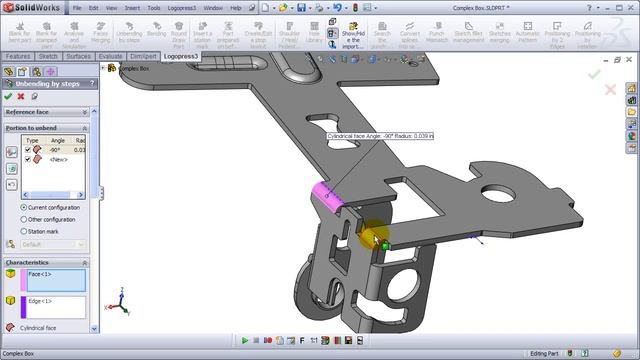Image resolution: width=640 pixels, height=360 pixels.
Task: Click Sketches merging tool
Action: [x=500, y=33]
